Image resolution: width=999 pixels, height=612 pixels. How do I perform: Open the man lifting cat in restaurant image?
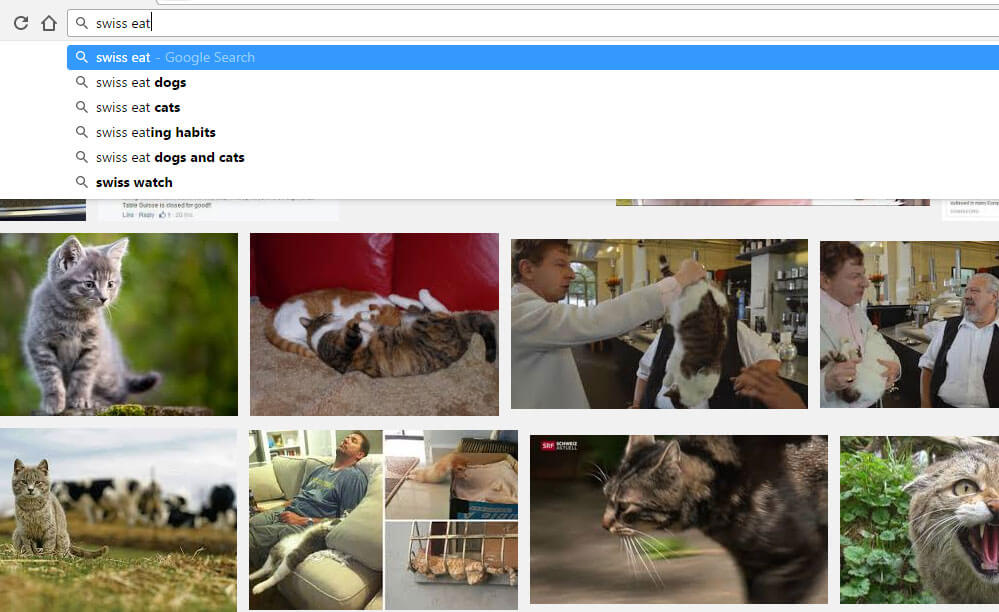[659, 324]
